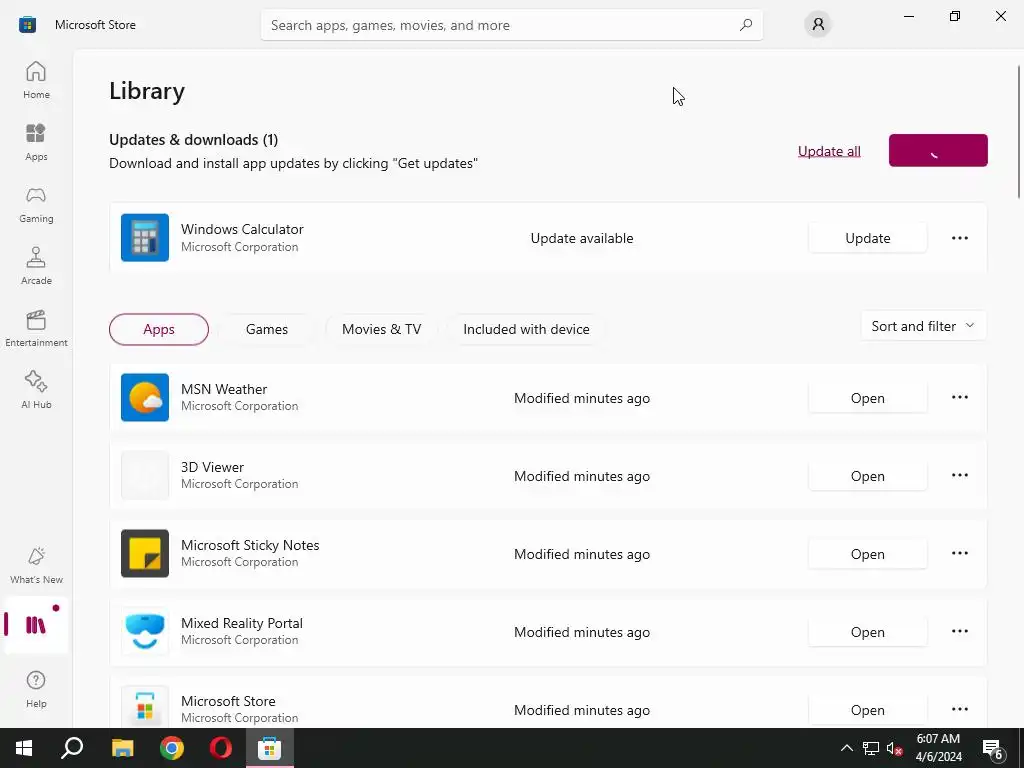
Task: Click the Windows Calculator app icon
Action: (x=145, y=238)
